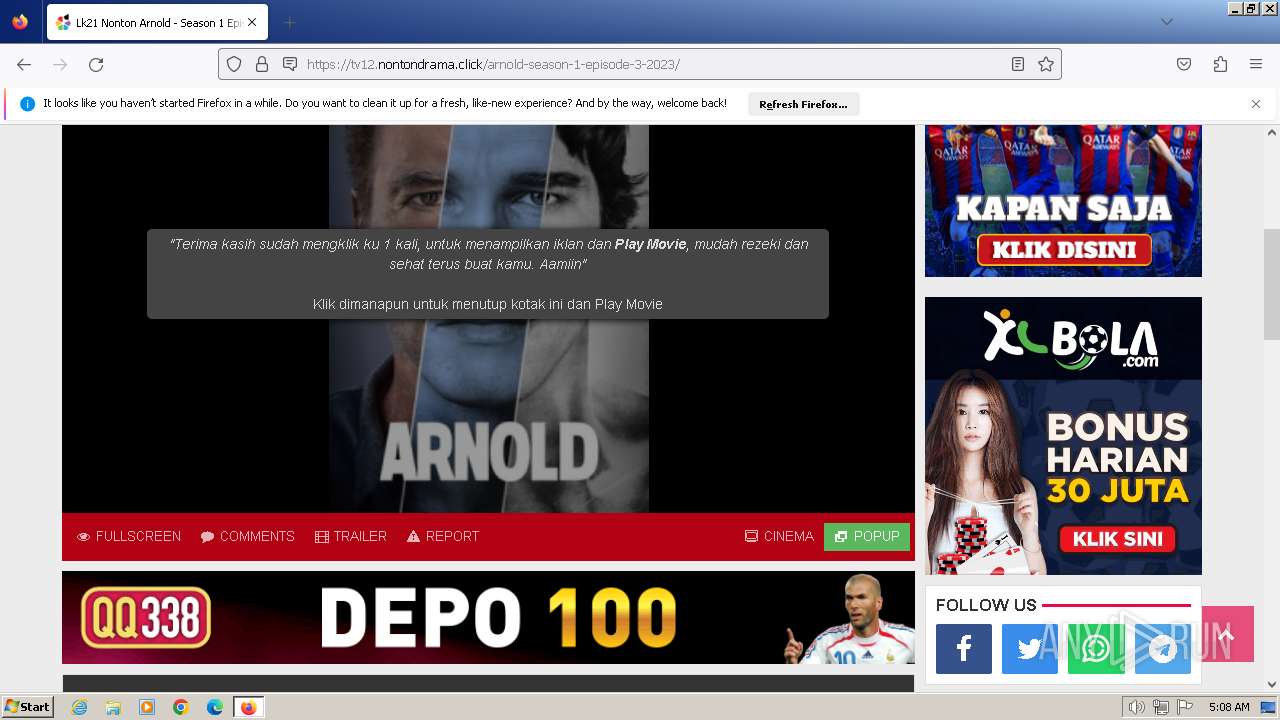1280x720 pixels.
Task: Open the COMMENTS section
Action: (247, 536)
